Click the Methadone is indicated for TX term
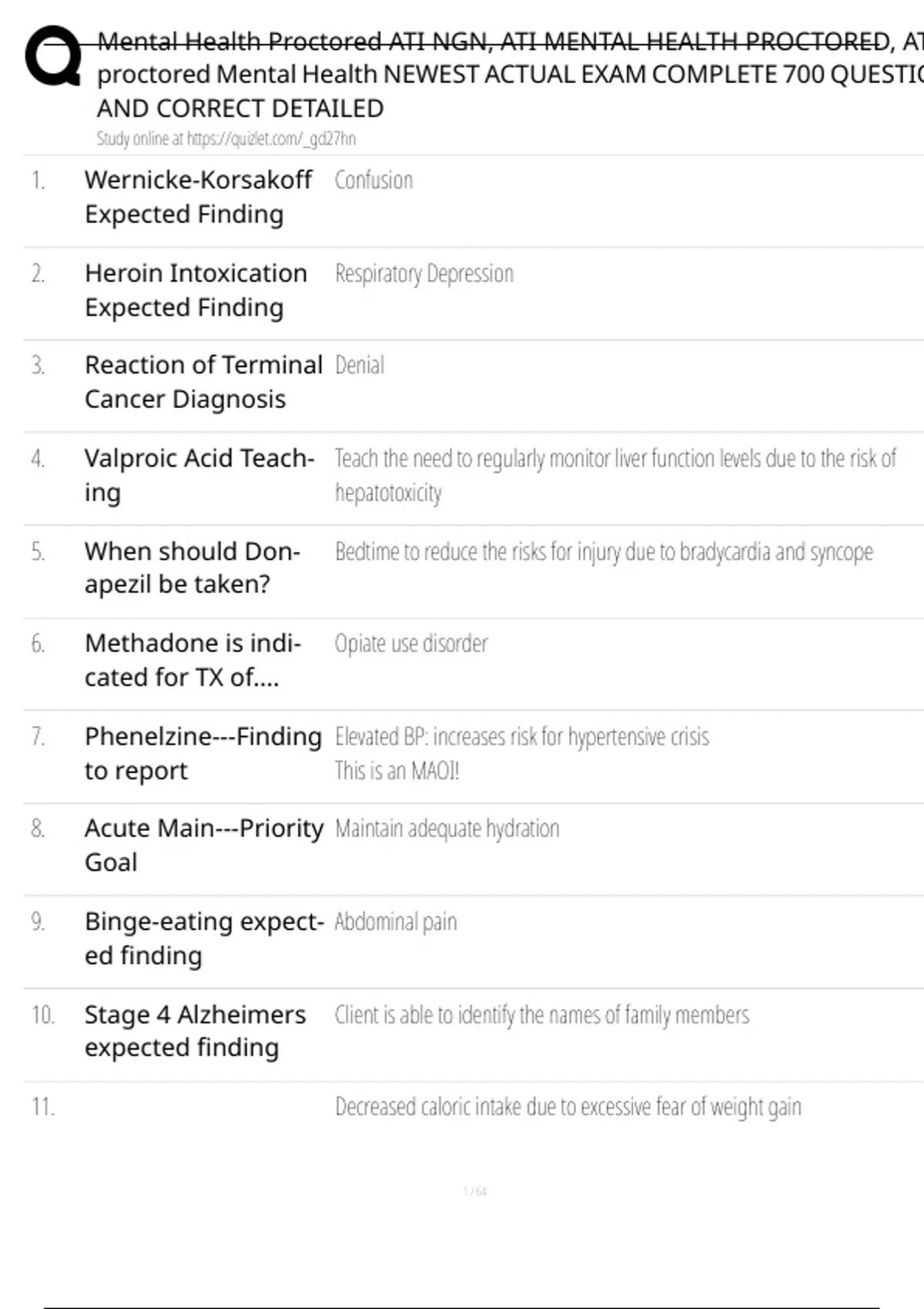The image size is (924, 1309). click(193, 660)
